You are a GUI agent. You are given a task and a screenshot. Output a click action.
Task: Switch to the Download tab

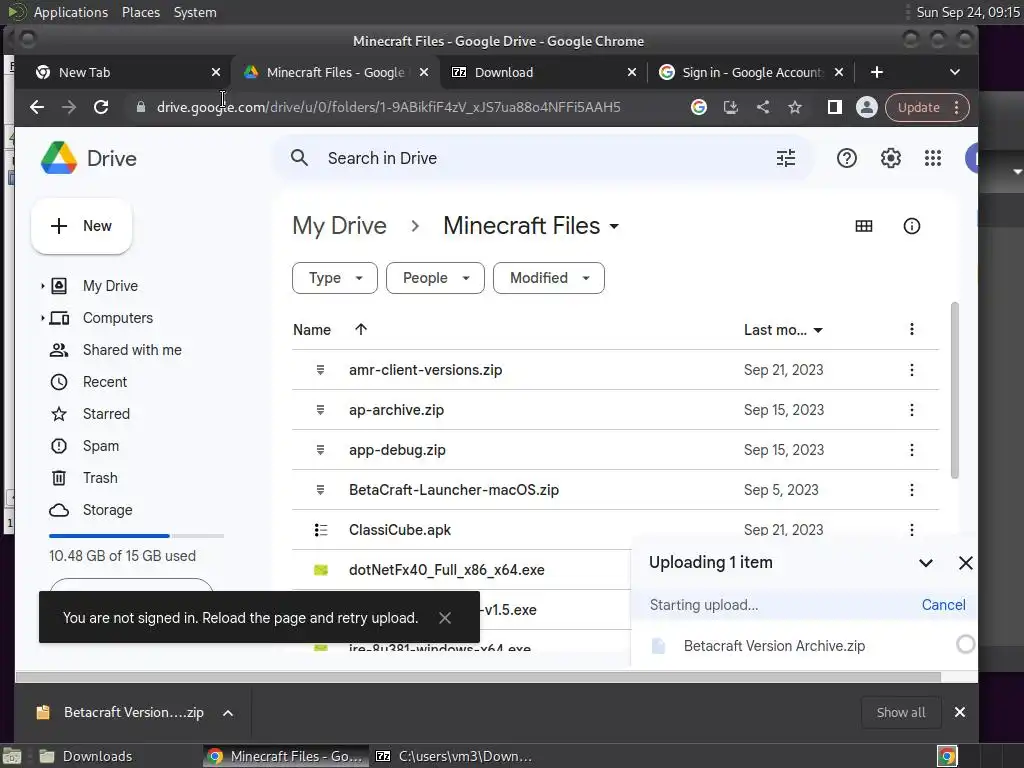[543, 72]
